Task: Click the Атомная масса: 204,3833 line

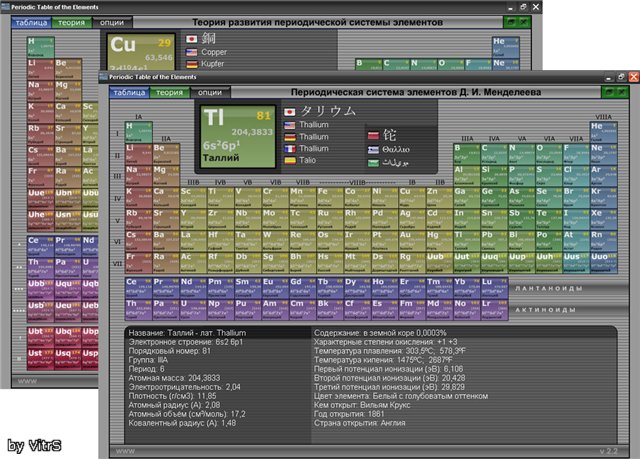Action: point(174,378)
